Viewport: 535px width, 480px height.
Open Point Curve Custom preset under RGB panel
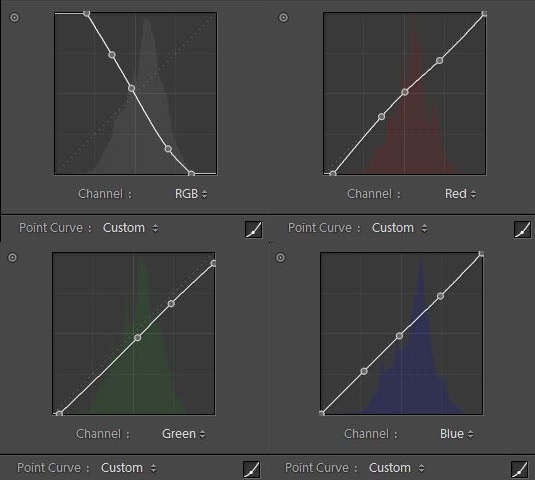point(131,228)
